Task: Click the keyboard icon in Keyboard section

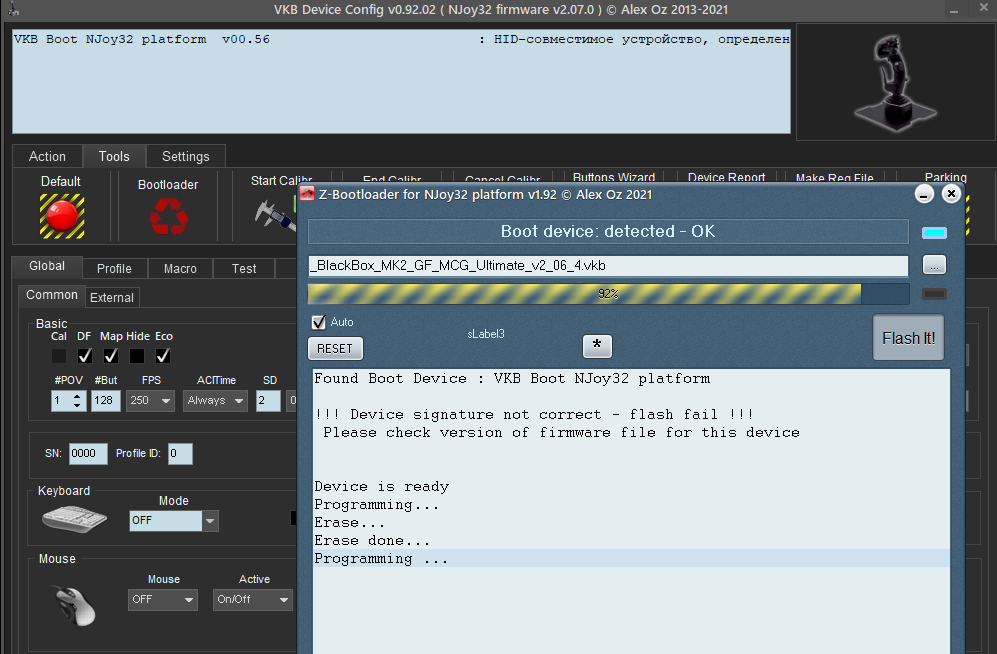Action: (74, 520)
